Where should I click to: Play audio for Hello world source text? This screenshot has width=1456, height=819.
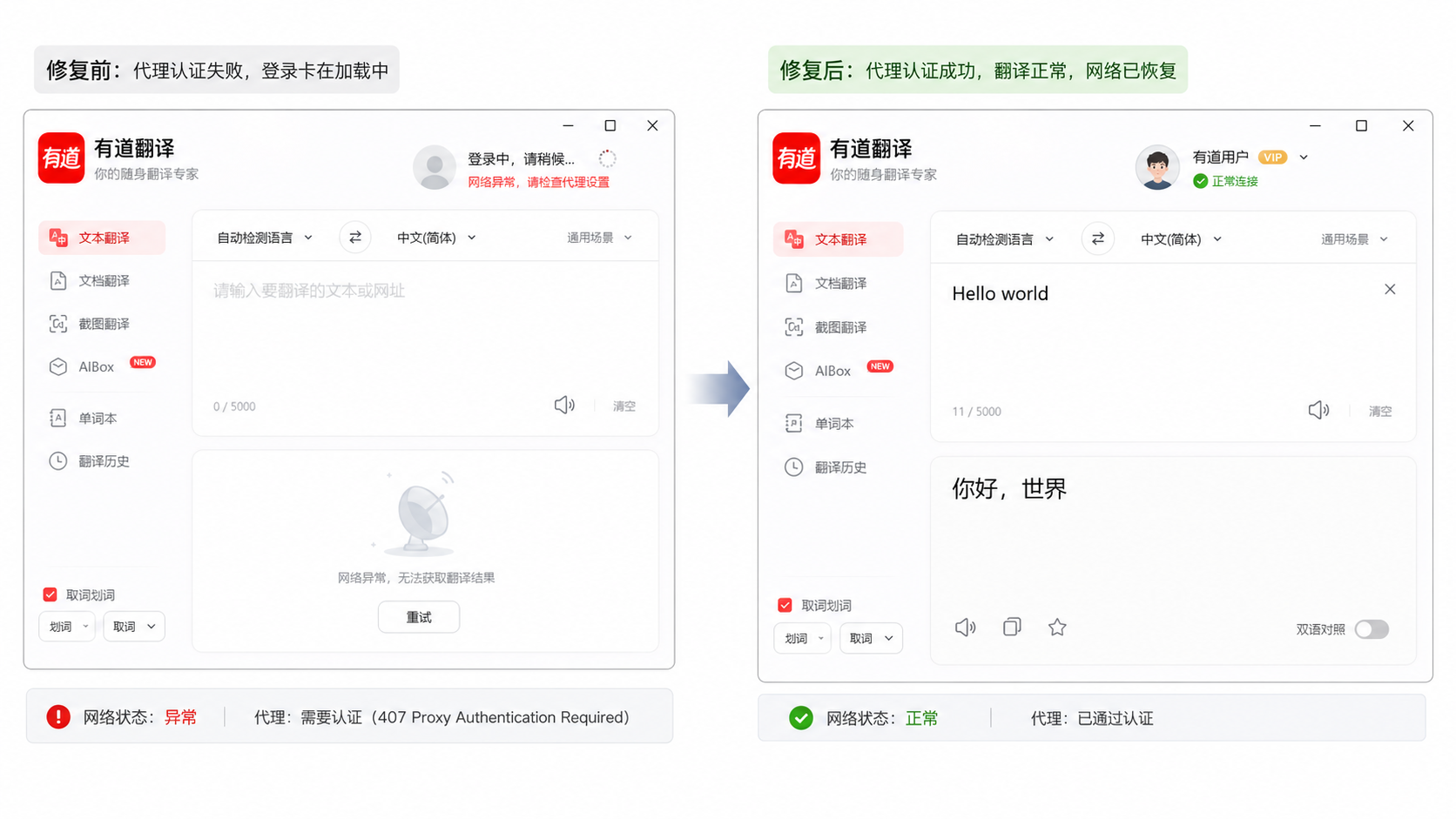[x=1318, y=410]
